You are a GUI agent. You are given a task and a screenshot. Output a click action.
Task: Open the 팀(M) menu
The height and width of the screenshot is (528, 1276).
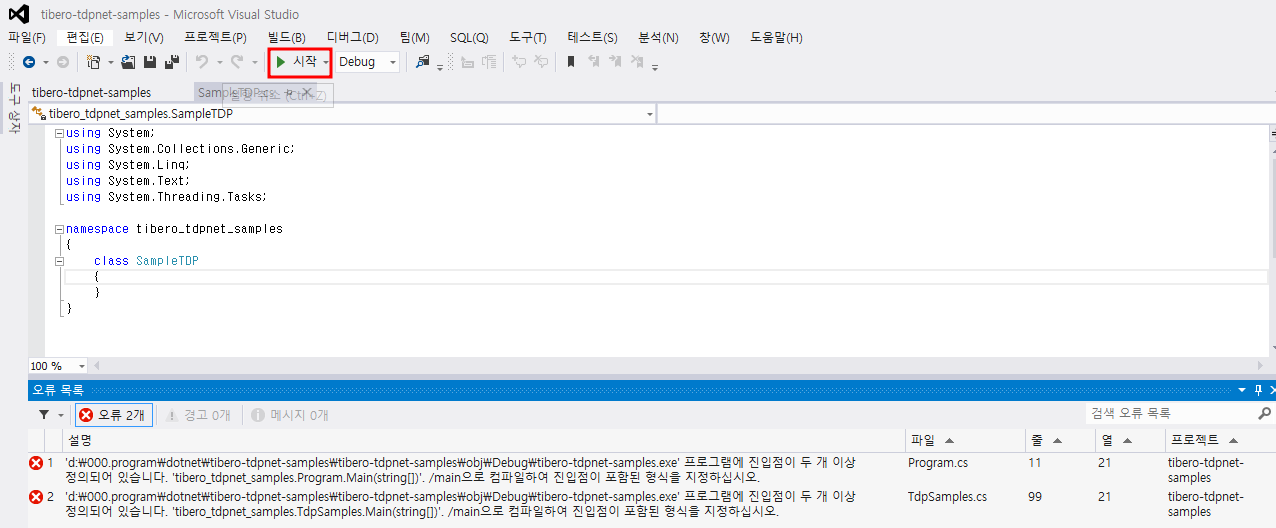[413, 38]
